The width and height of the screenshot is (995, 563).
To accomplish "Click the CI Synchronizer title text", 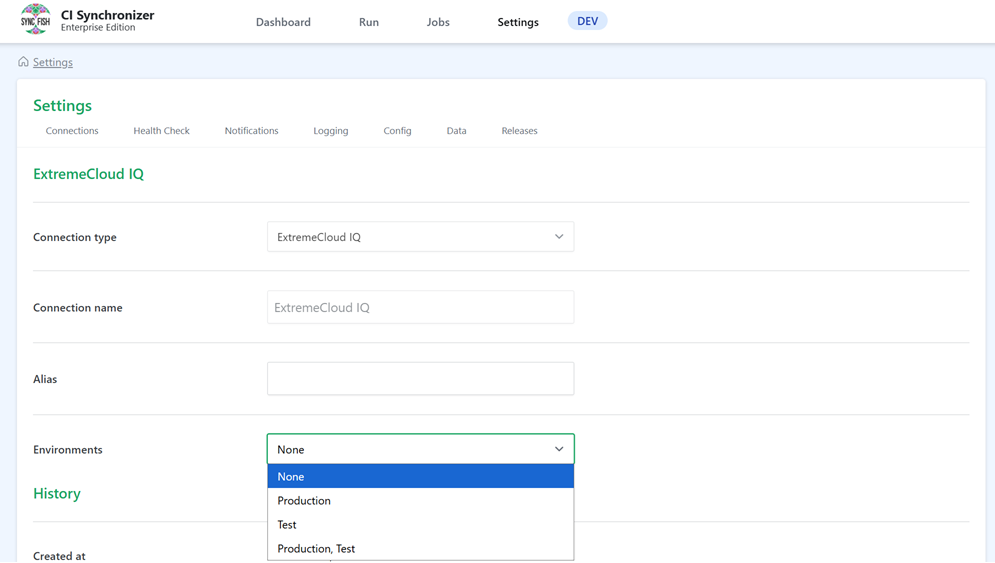I will click(107, 15).
